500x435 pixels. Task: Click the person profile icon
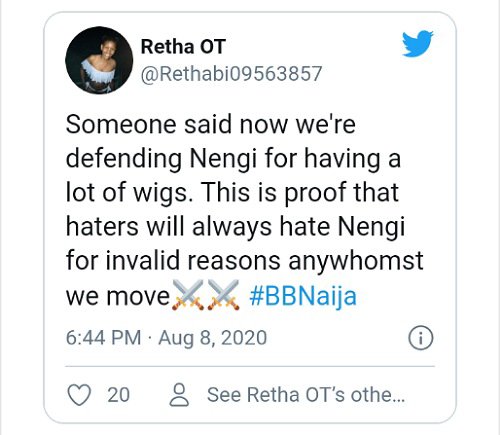coord(179,395)
